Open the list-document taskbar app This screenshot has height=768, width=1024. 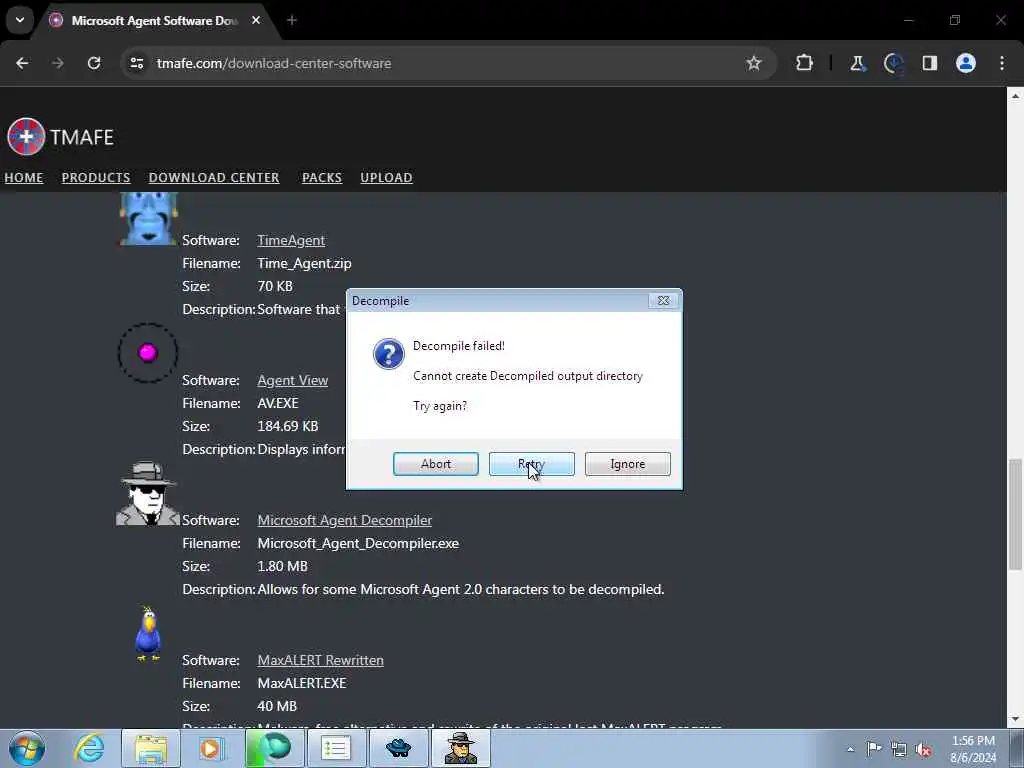[336, 748]
